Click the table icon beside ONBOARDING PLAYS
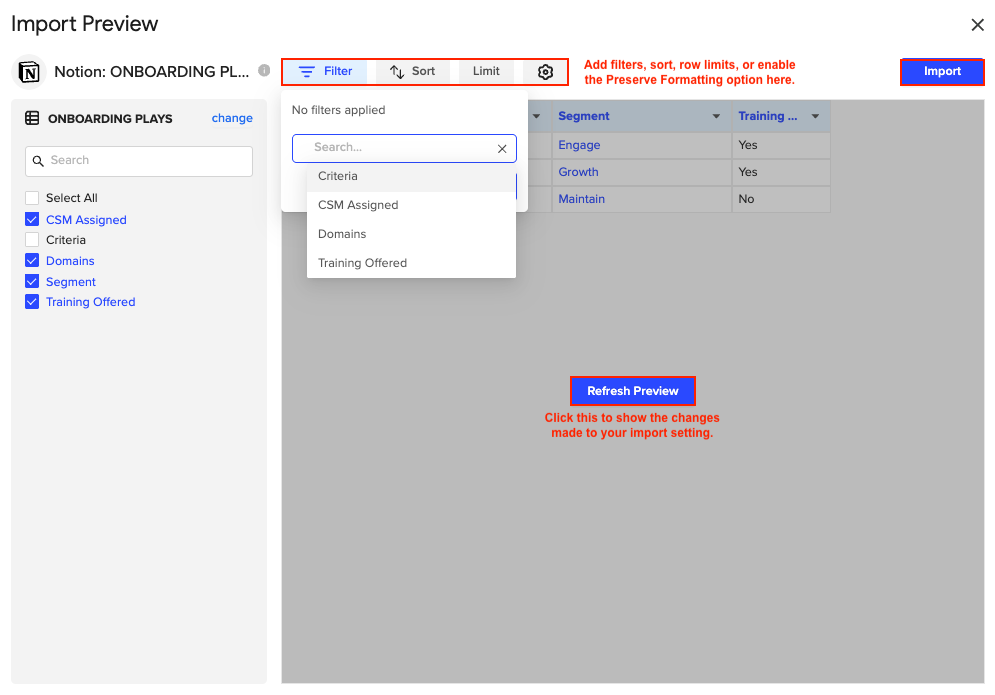The image size is (995, 695). (x=32, y=118)
